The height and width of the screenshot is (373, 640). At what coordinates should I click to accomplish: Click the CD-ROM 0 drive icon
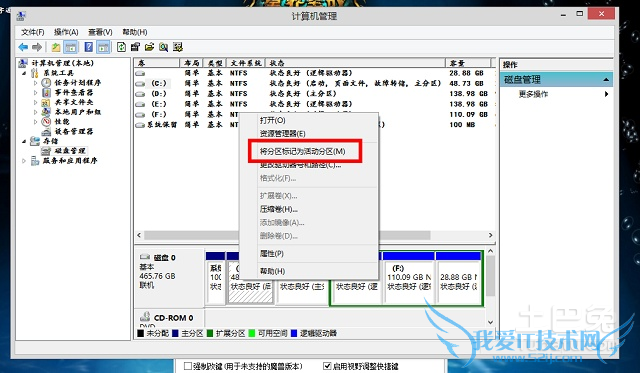[145, 317]
